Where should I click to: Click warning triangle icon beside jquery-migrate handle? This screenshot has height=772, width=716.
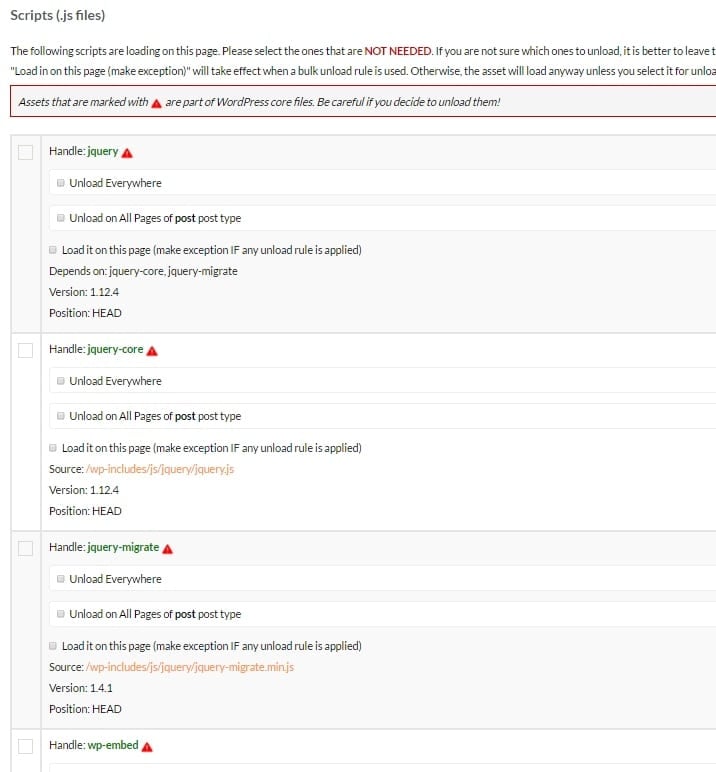168,549
